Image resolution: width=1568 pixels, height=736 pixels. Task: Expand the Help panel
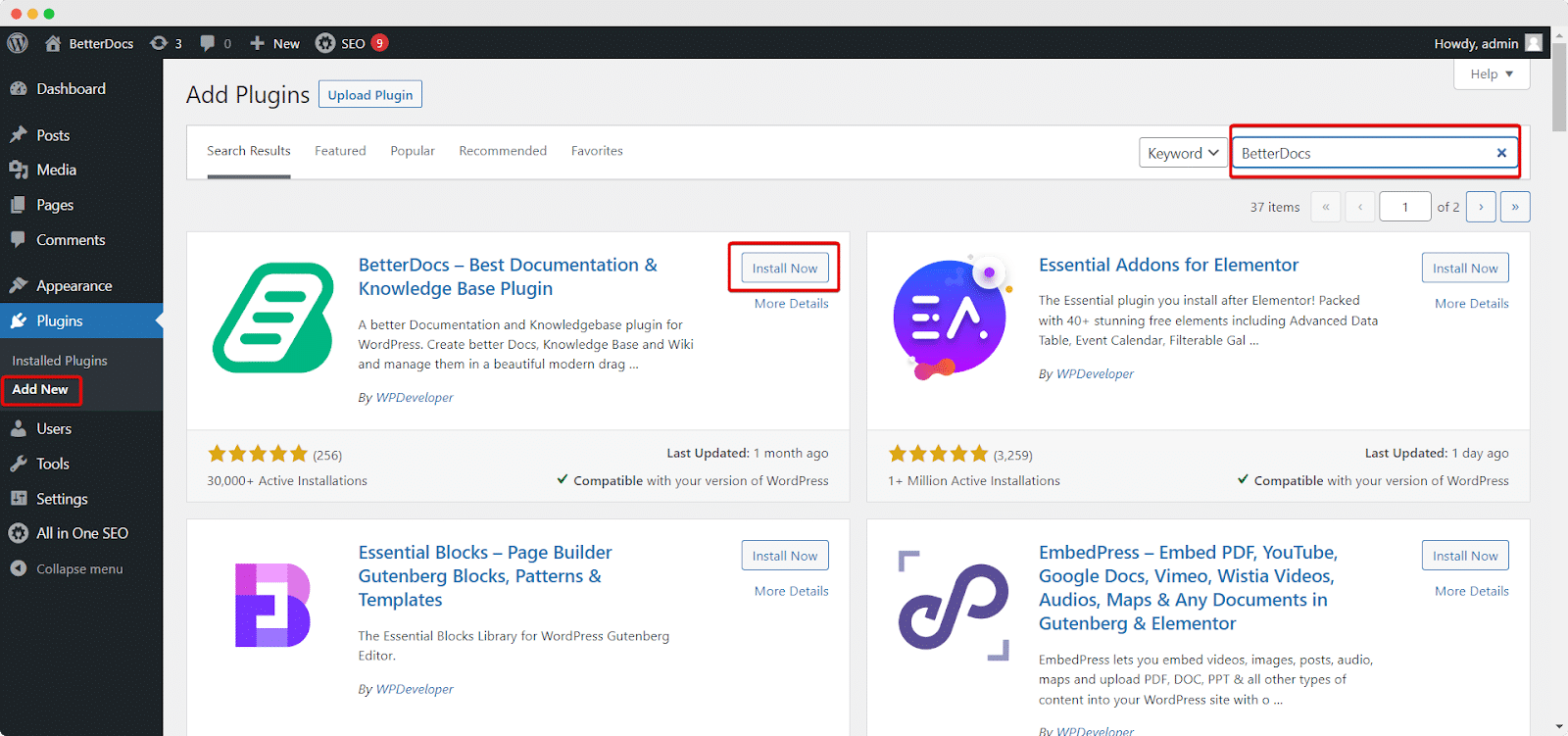click(1492, 74)
